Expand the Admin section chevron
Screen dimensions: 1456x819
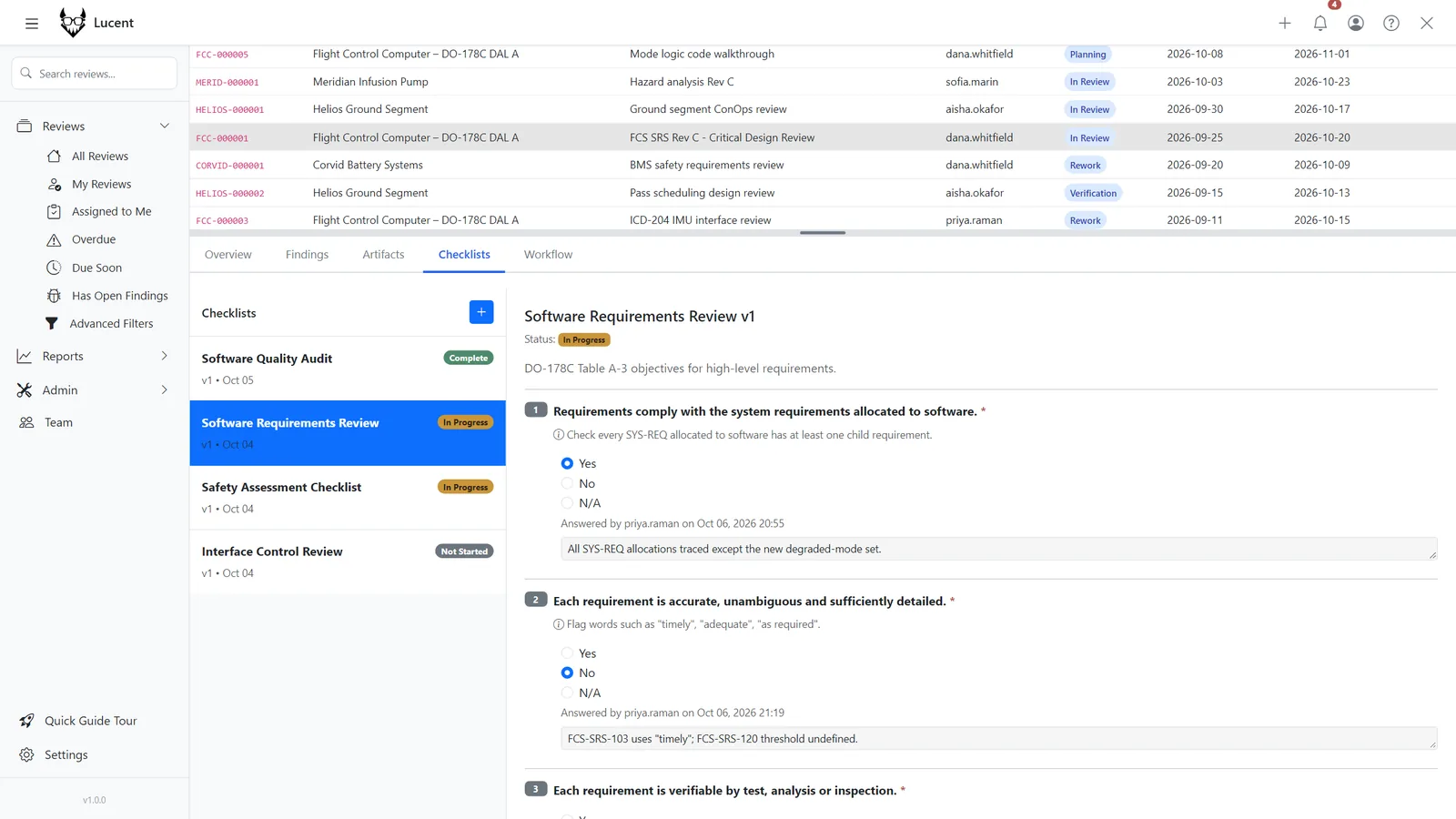[x=165, y=390]
